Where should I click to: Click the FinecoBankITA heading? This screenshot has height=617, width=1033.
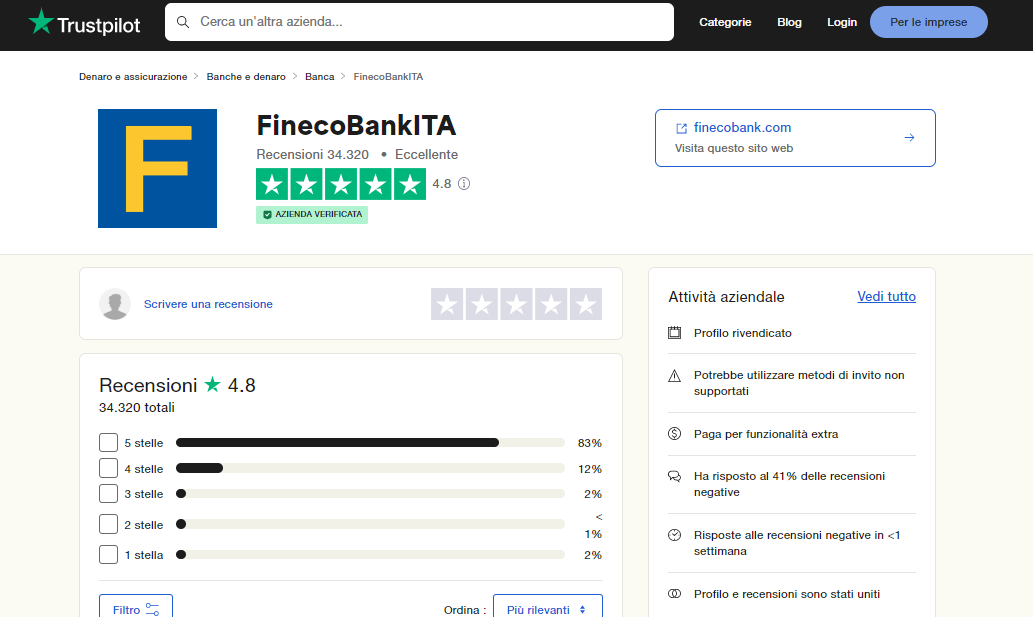[x=356, y=125]
